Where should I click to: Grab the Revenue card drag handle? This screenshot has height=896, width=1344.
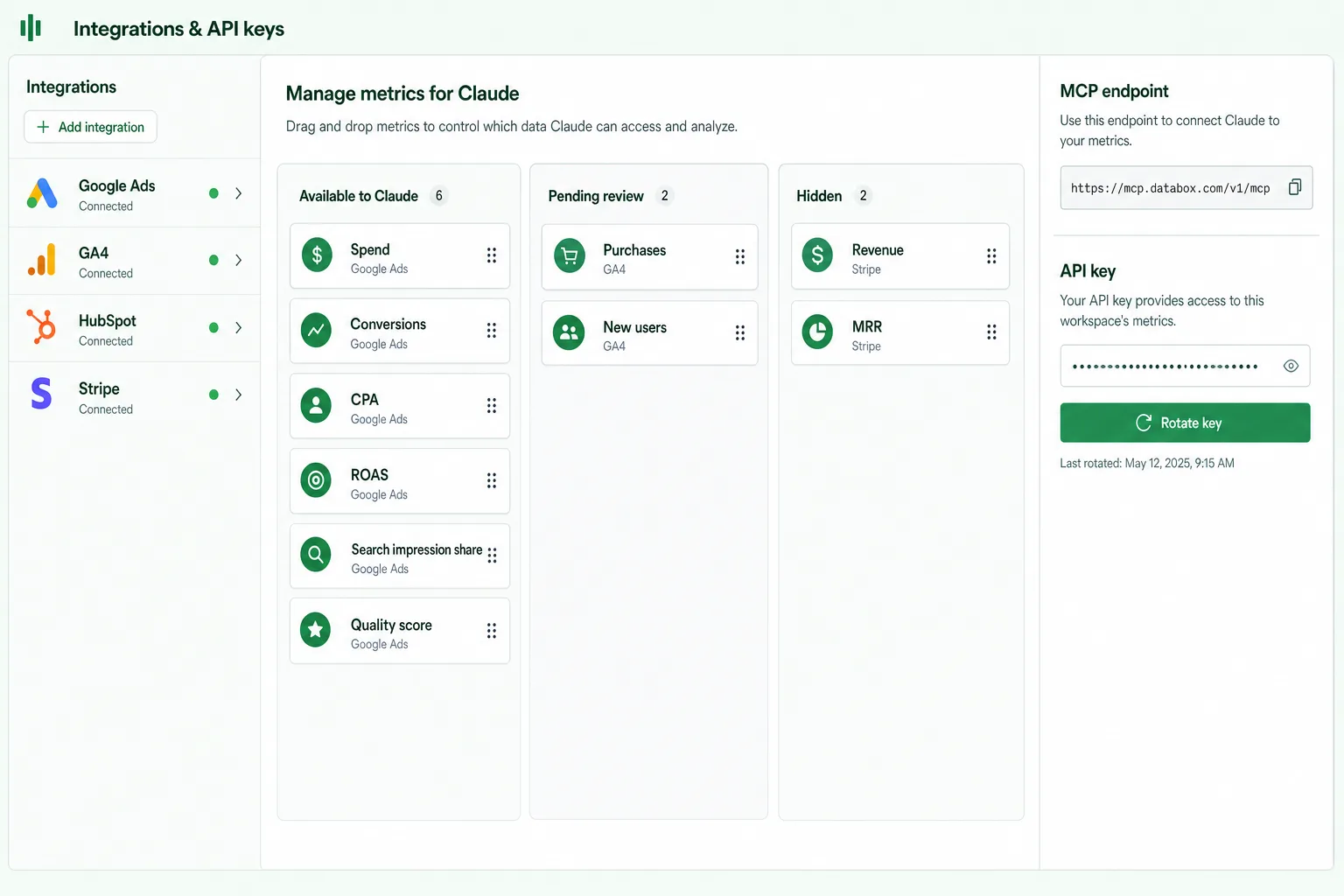click(x=991, y=255)
